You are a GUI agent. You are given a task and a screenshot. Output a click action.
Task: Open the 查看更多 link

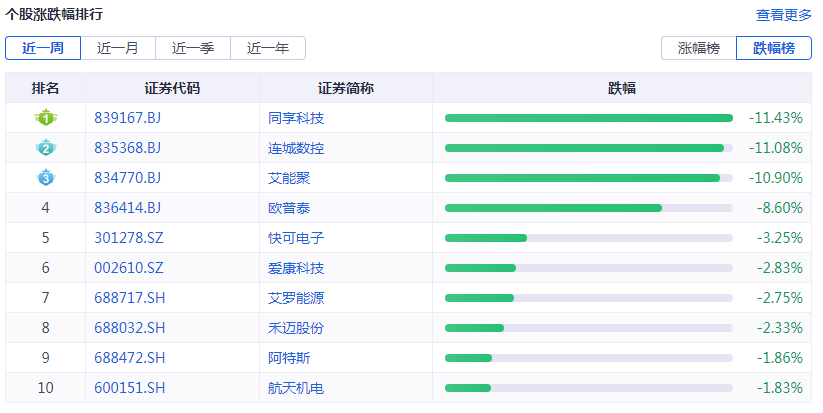783,15
